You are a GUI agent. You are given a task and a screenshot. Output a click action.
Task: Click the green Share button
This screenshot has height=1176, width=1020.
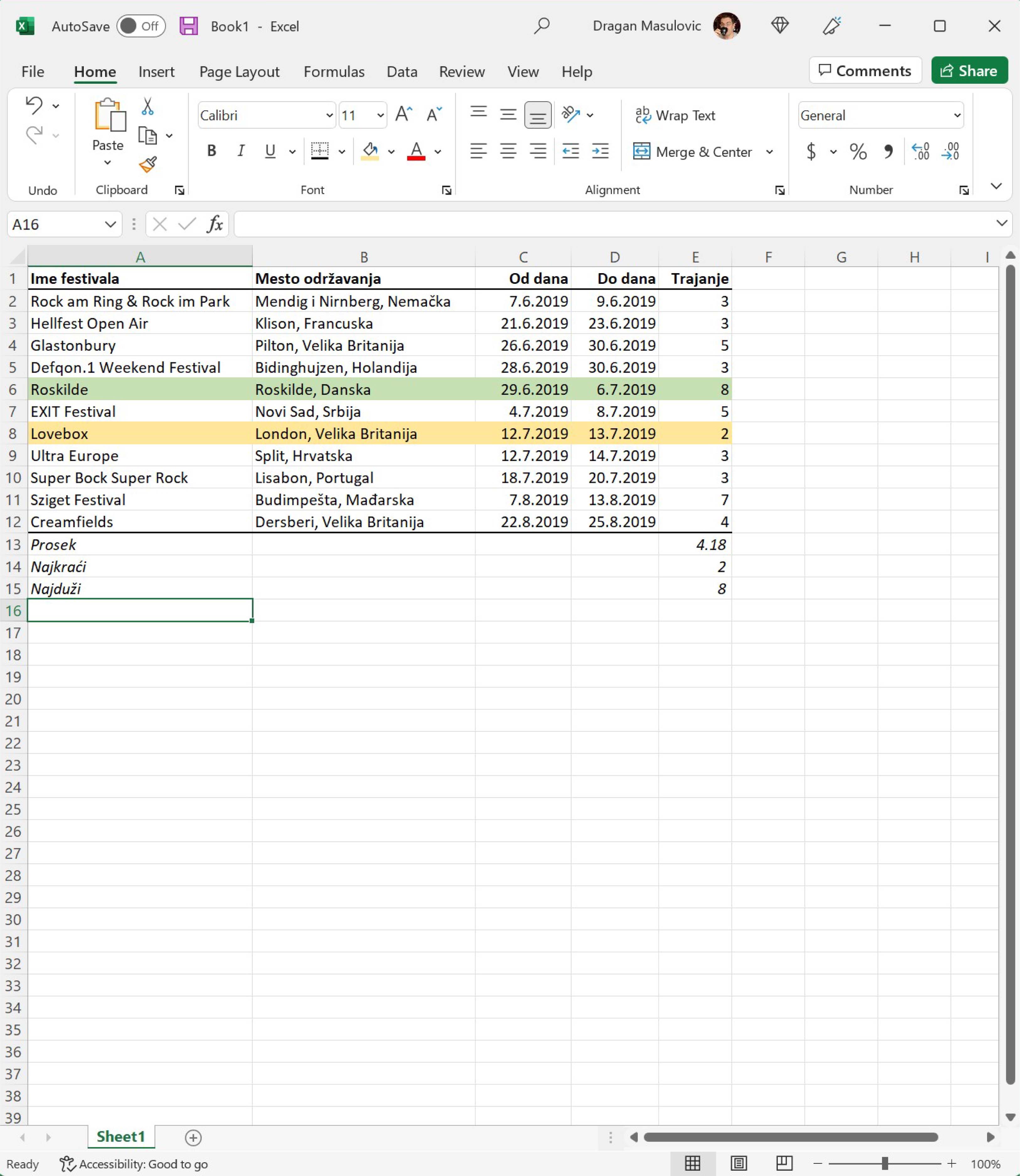click(x=969, y=71)
